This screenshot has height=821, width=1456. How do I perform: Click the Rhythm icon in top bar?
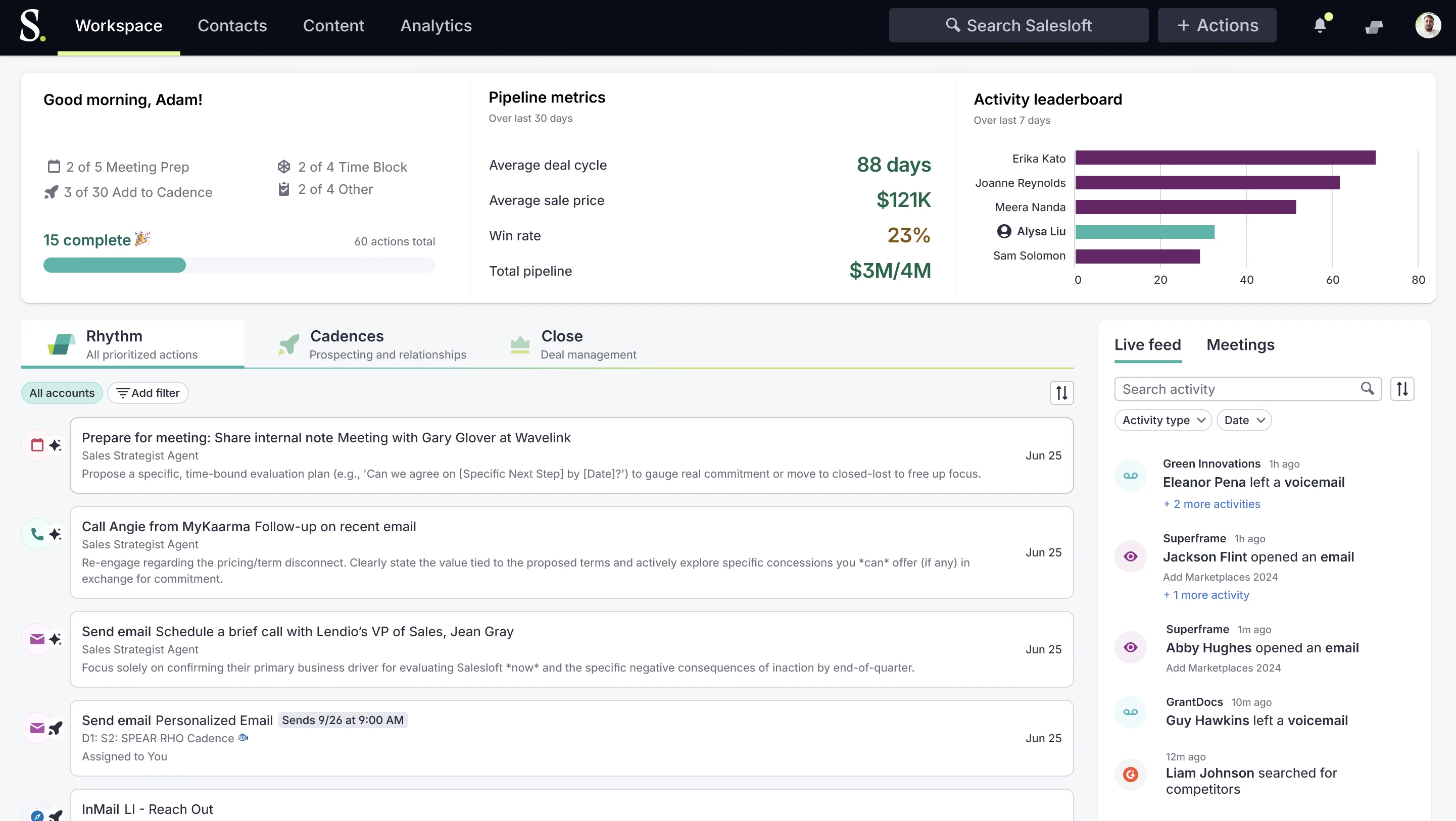coord(1374,27)
